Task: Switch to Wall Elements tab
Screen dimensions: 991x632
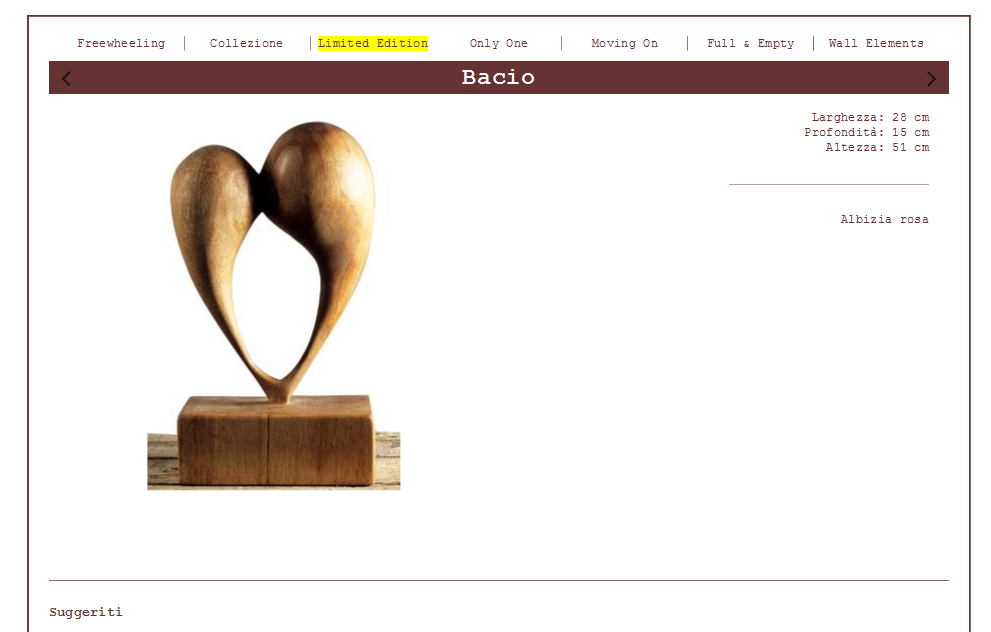Action: coord(876,44)
